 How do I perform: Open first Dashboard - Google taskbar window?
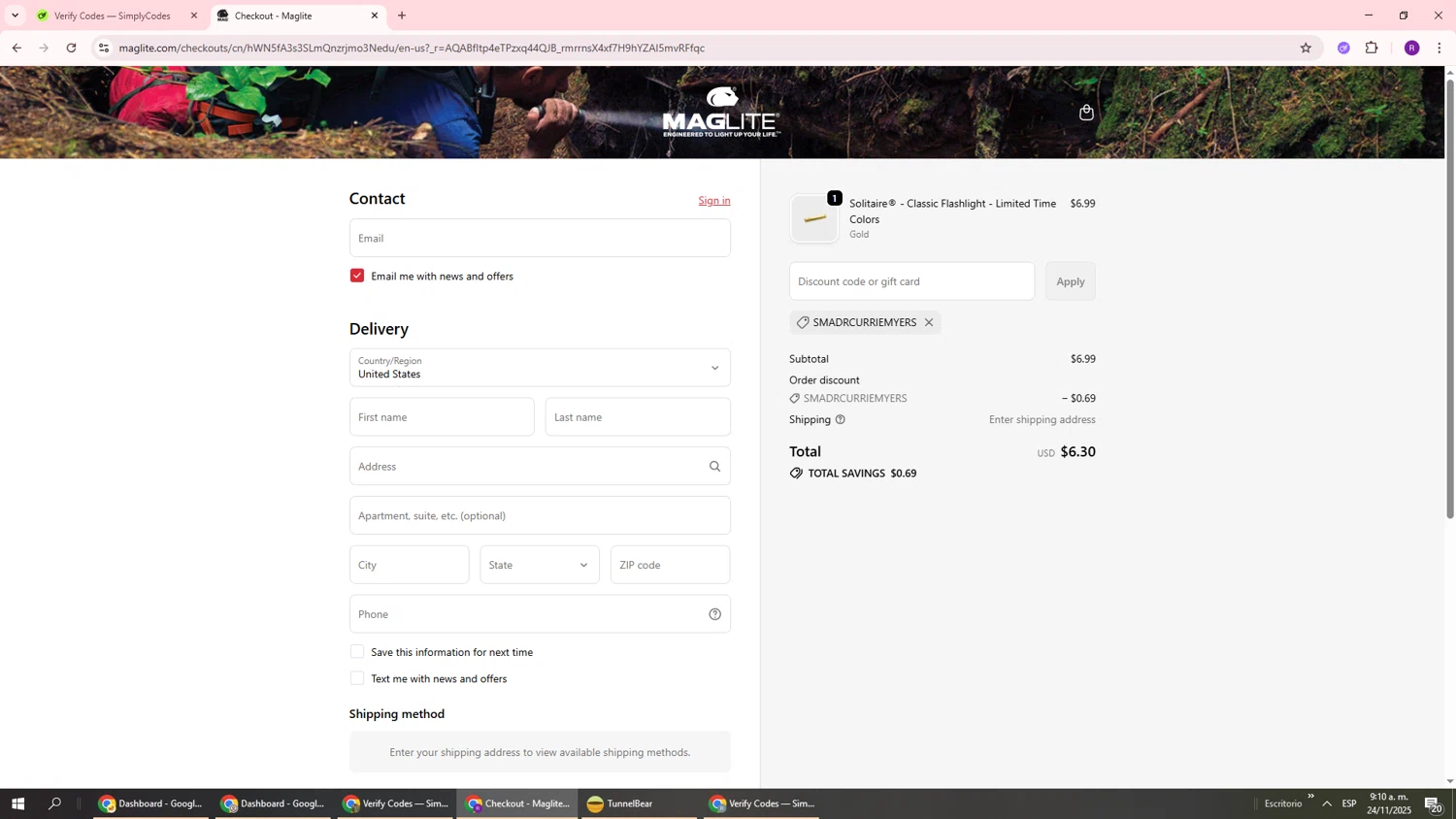point(151,803)
